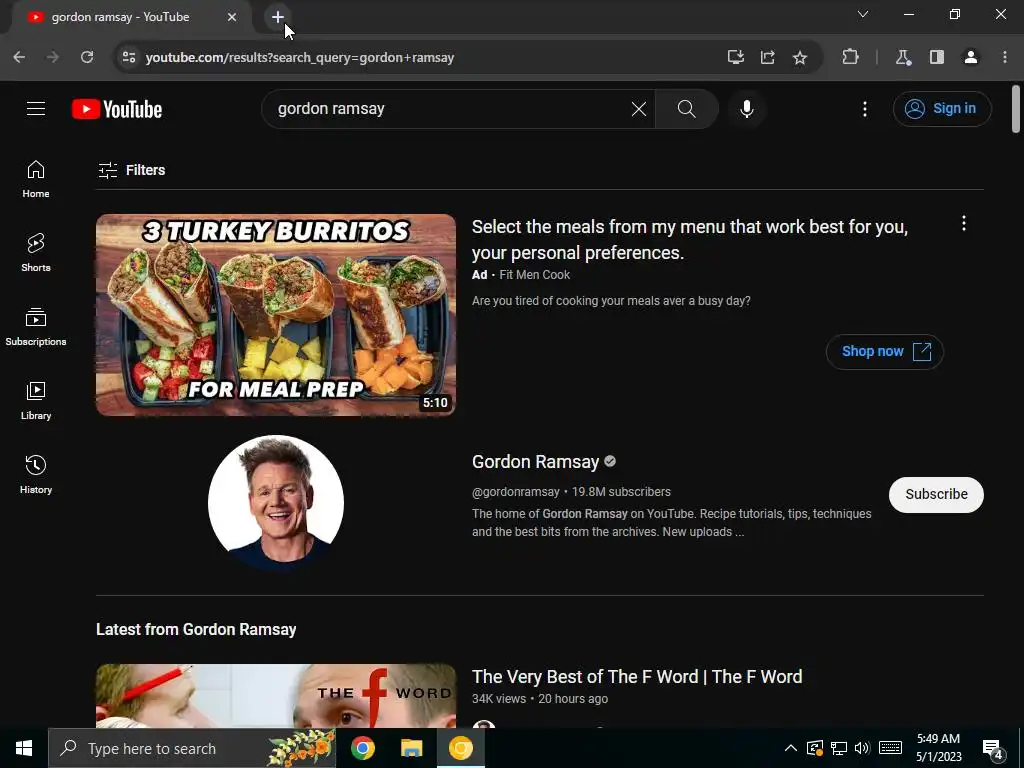This screenshot has width=1024, height=768.
Task: Open History in the sidebar
Action: click(36, 475)
